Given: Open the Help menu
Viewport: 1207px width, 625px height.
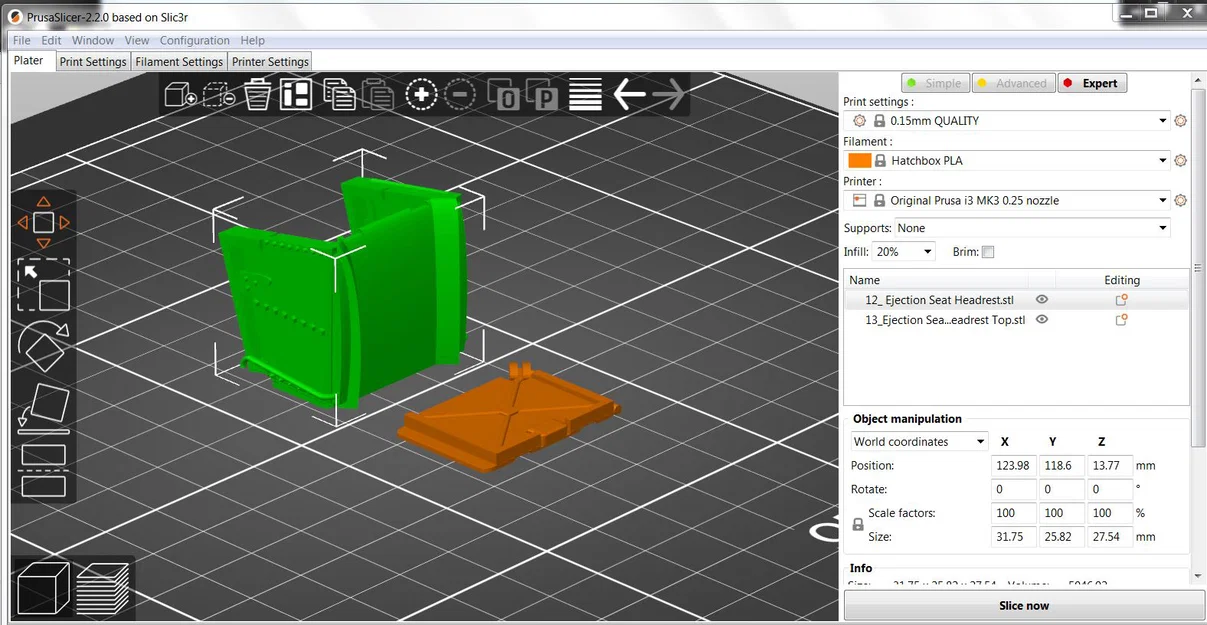Looking at the screenshot, I should click(x=253, y=40).
